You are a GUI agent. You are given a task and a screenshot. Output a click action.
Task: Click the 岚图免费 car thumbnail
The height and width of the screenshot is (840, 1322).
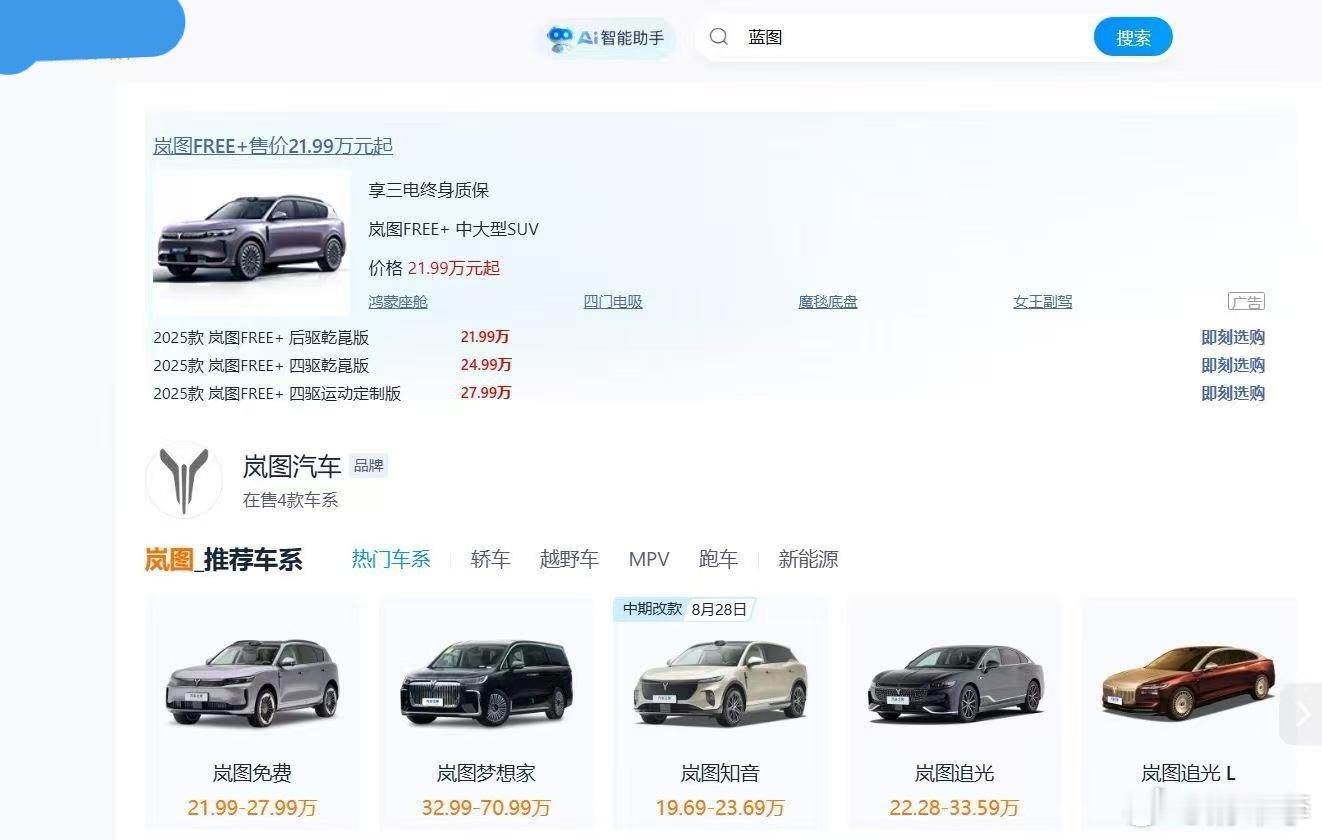(x=252, y=683)
